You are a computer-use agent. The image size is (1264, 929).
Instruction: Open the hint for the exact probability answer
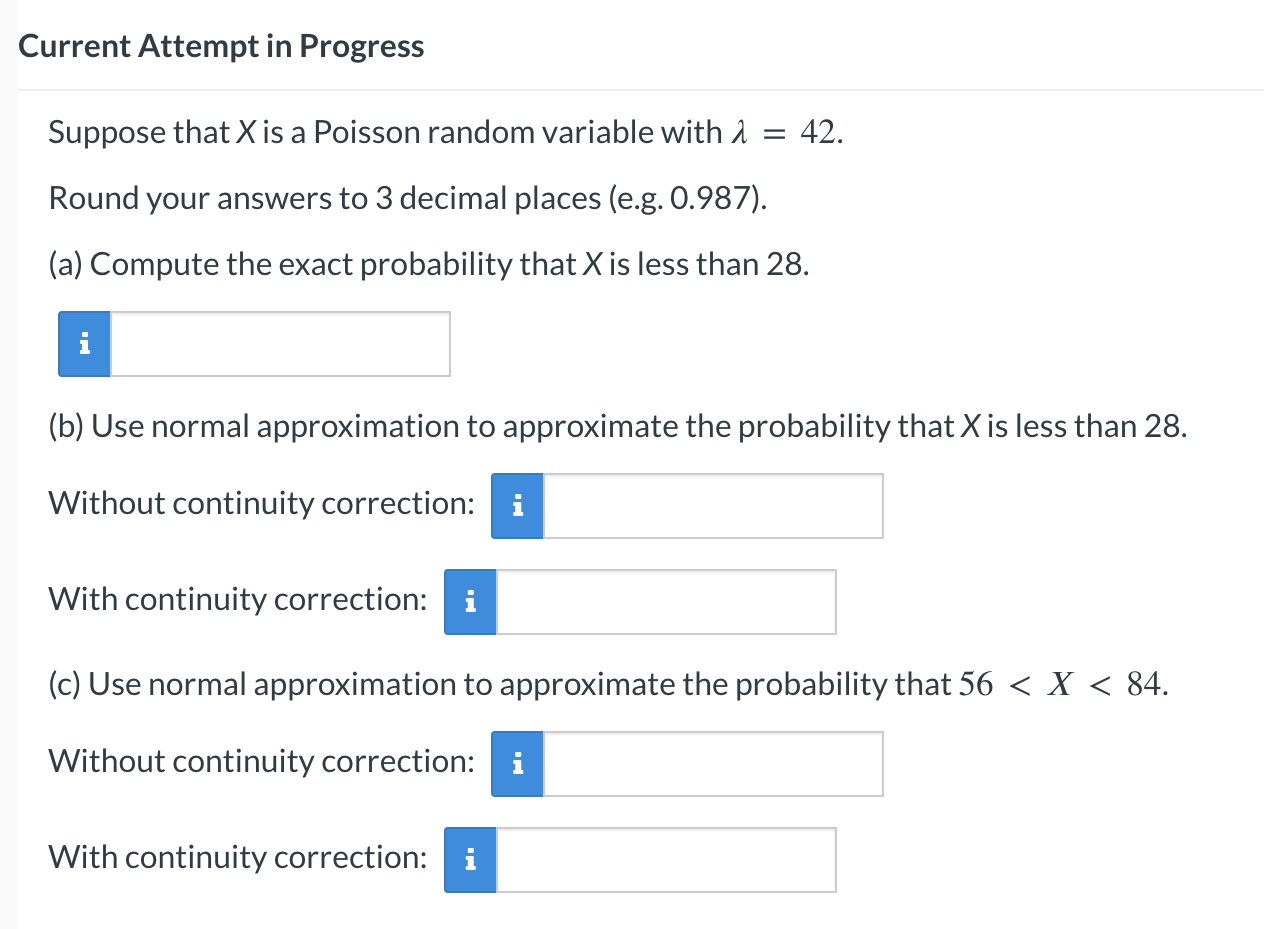(83, 343)
